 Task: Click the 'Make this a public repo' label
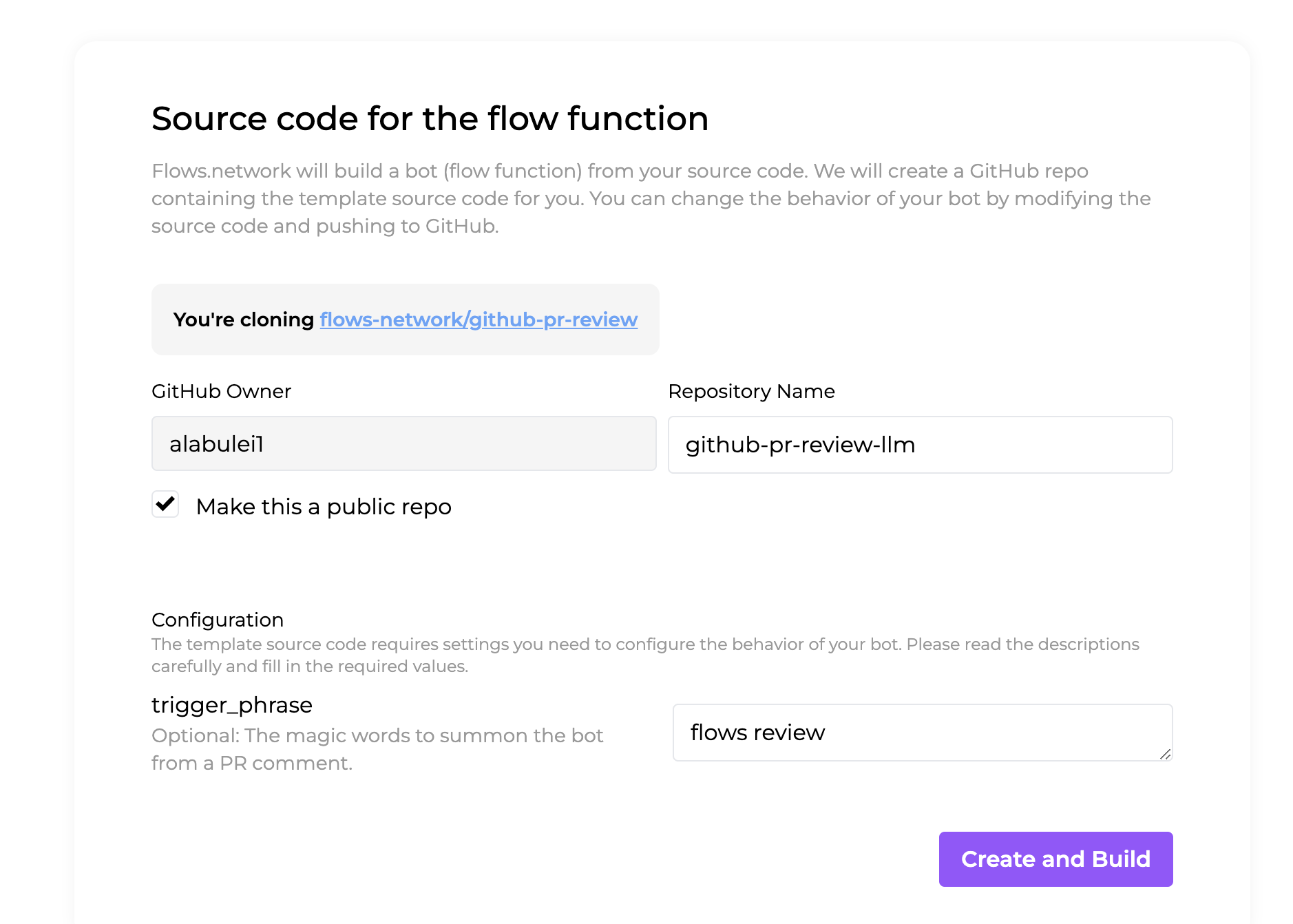coord(324,507)
